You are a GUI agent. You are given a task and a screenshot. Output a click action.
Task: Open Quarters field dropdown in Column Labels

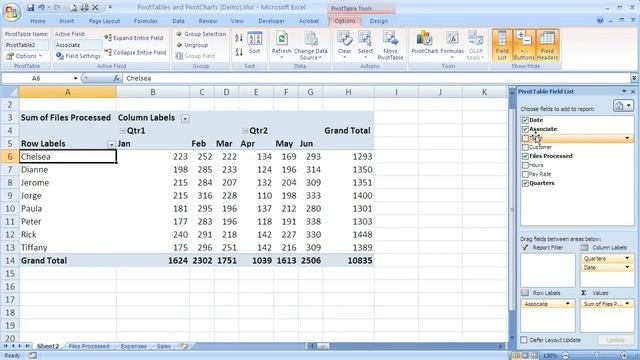click(x=627, y=258)
